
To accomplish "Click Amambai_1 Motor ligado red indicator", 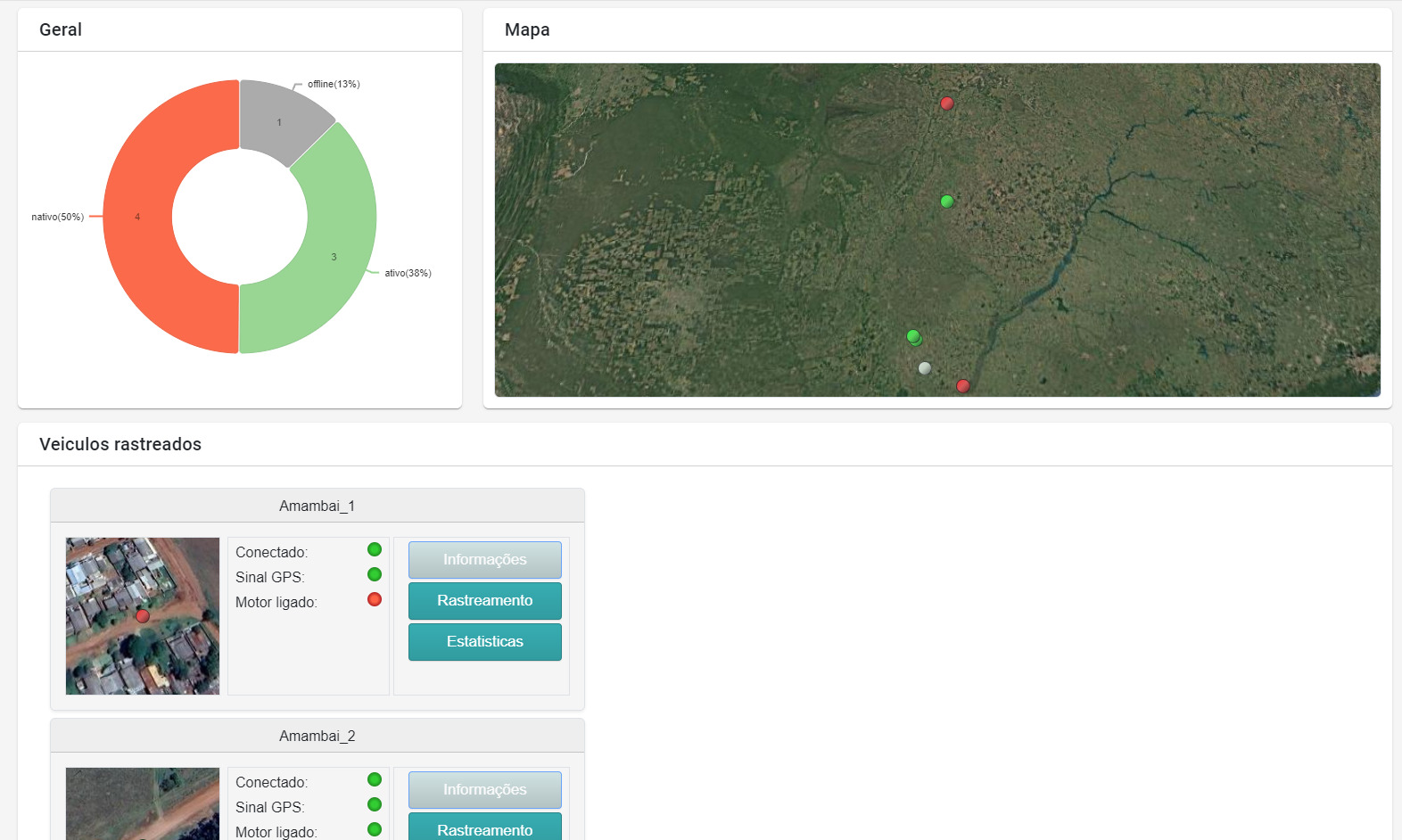I will (x=375, y=599).
